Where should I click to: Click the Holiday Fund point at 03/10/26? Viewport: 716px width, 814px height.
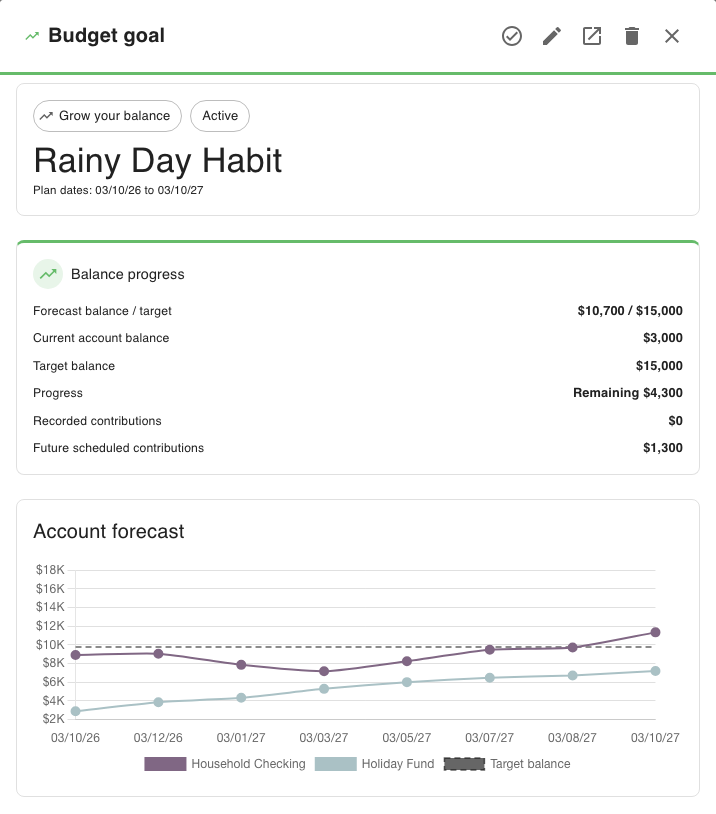75,711
